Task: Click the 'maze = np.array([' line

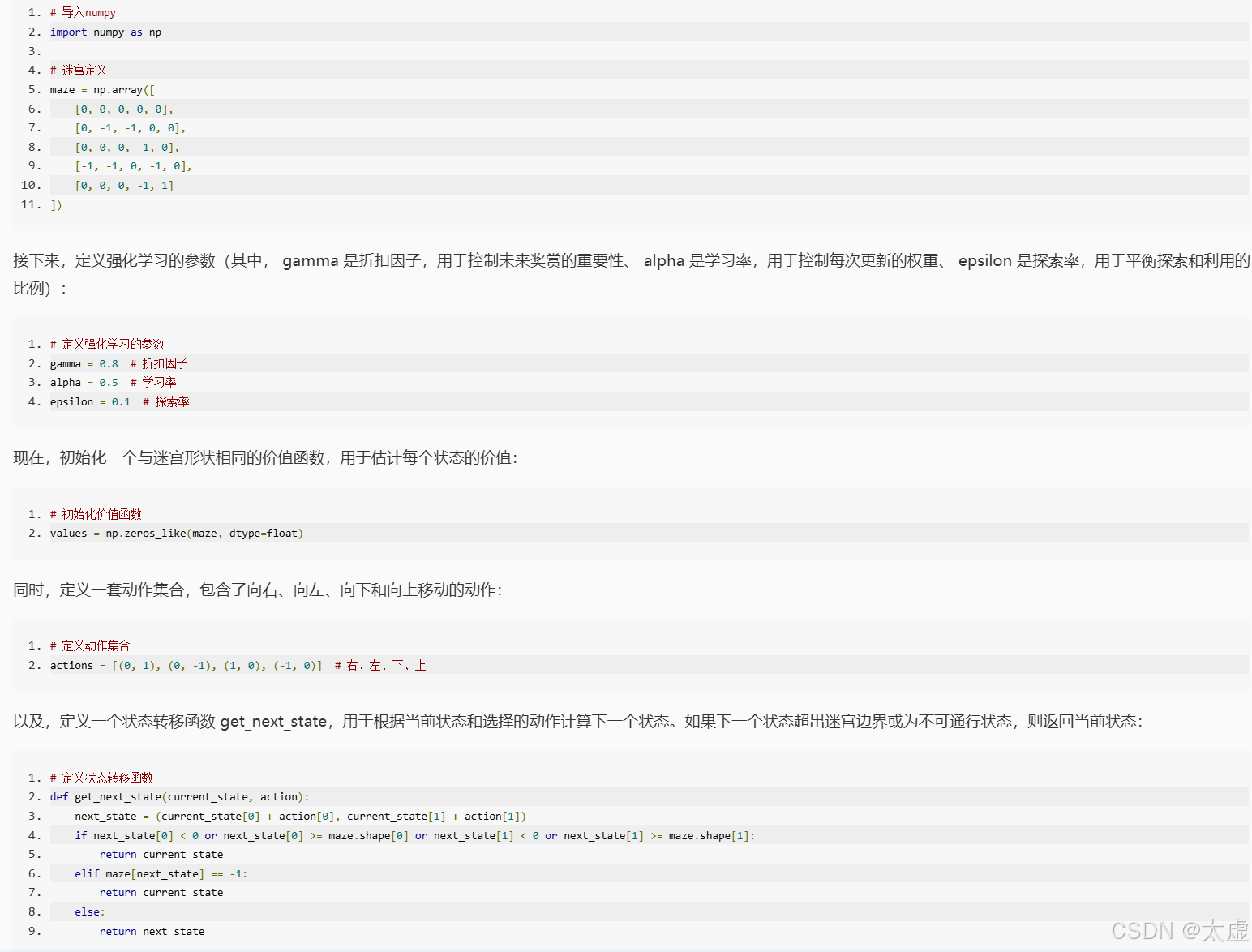Action: 102,90
